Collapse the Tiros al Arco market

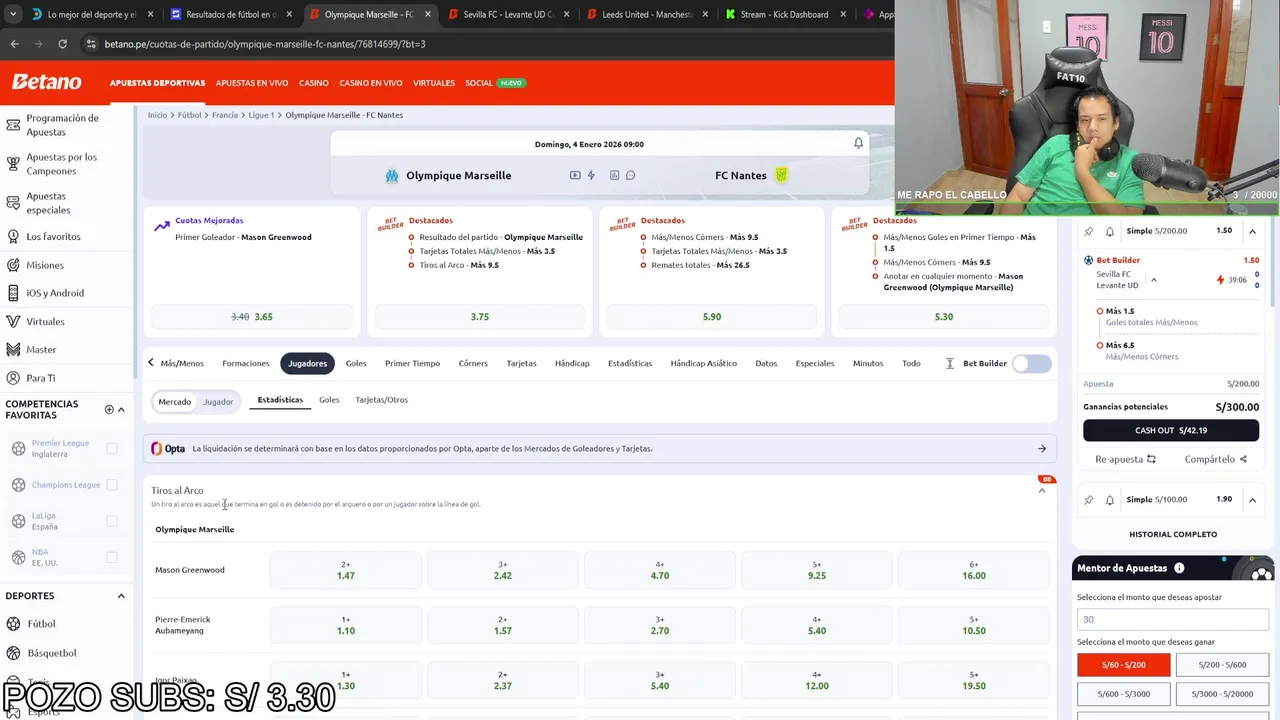(1042, 491)
